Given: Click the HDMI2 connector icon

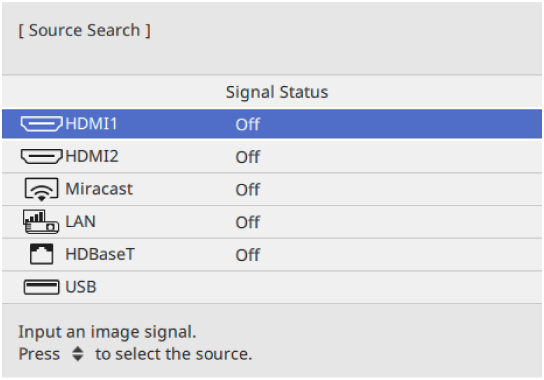Looking at the screenshot, I should pos(42,157).
